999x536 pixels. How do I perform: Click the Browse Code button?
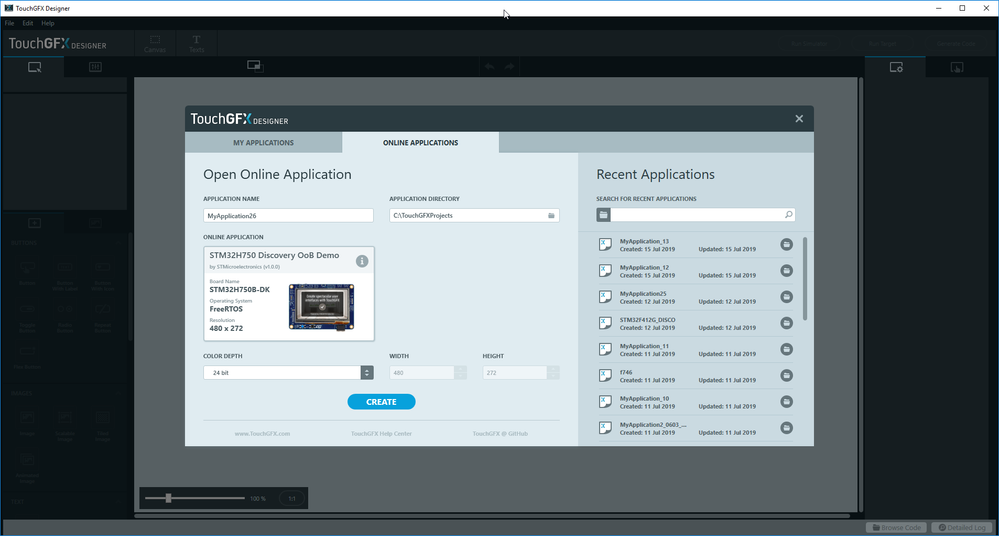click(x=896, y=528)
